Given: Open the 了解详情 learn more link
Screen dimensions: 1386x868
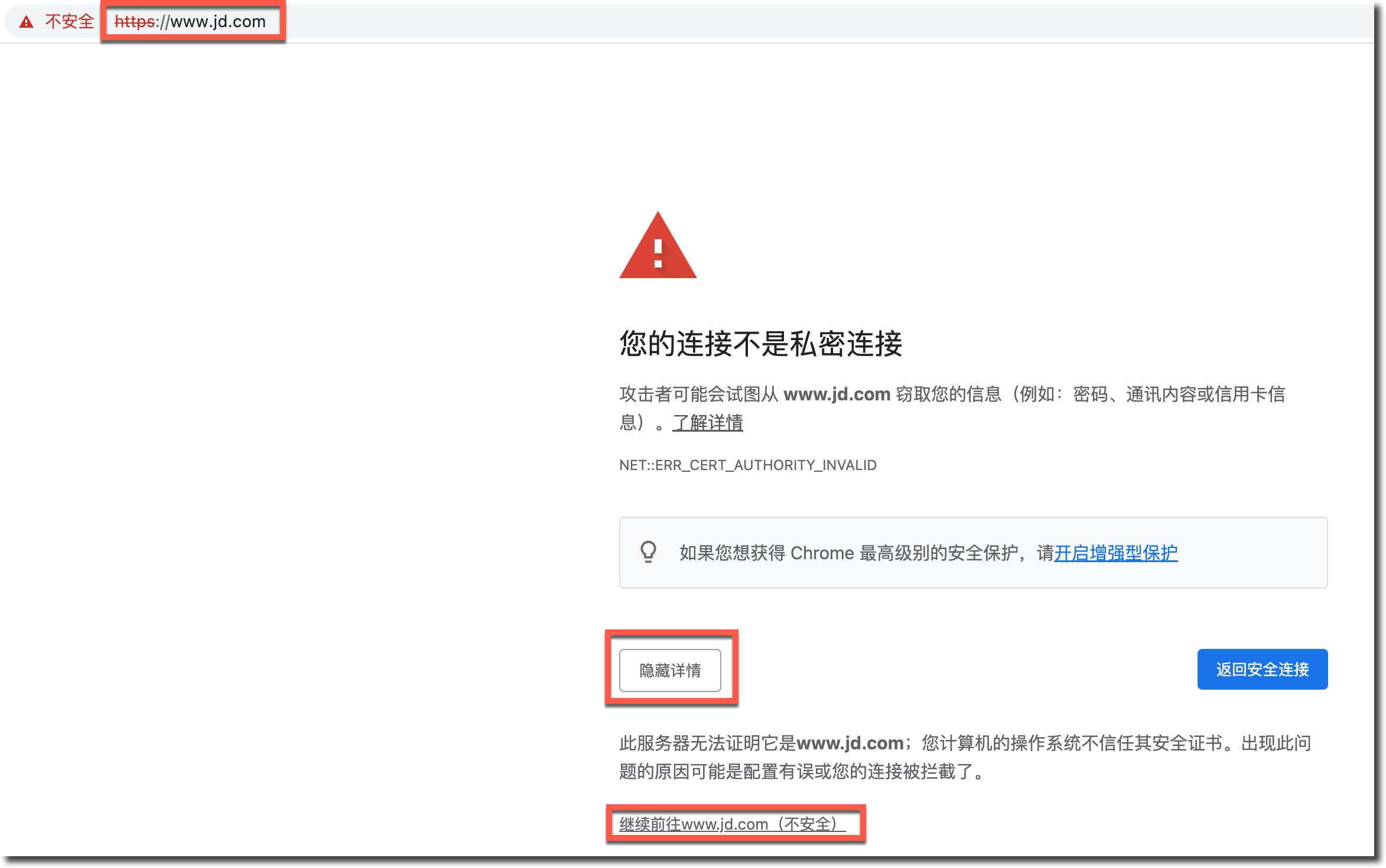Looking at the screenshot, I should 707,423.
